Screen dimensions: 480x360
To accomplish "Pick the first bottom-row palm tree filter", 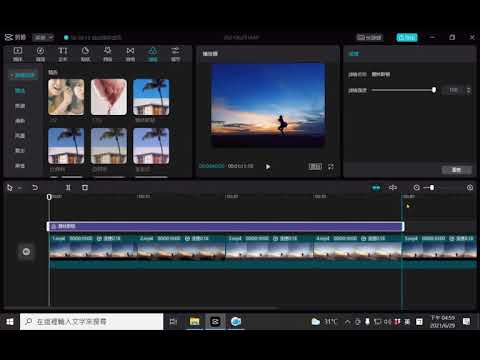I will pos(66,146).
